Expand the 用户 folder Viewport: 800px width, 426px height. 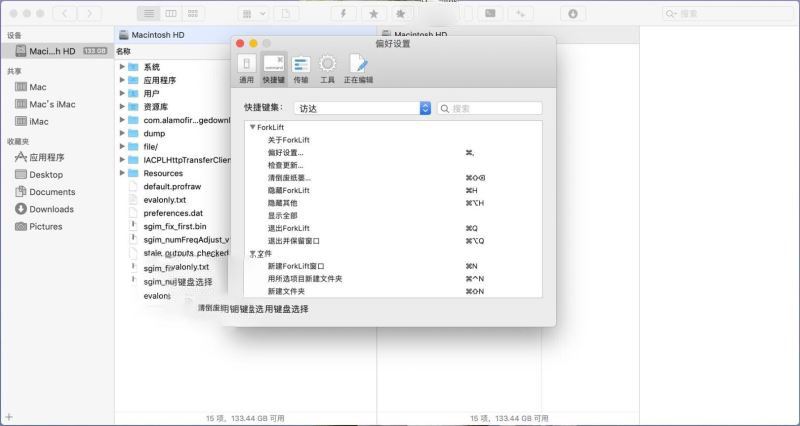click(x=122, y=93)
